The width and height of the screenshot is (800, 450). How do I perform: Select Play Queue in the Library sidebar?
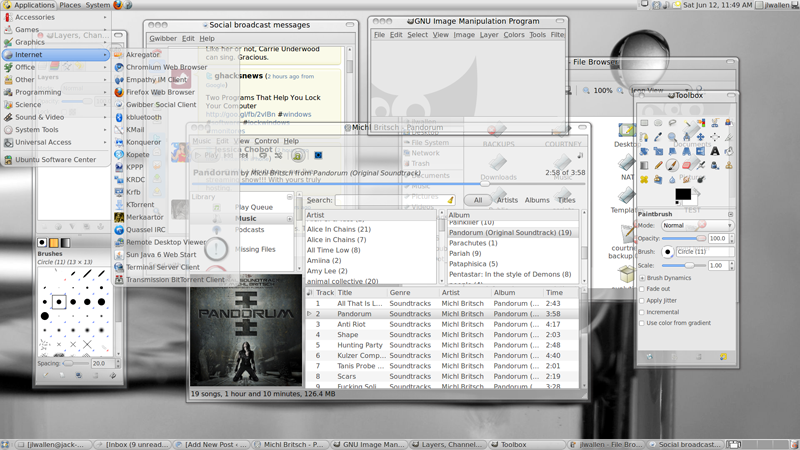point(253,207)
